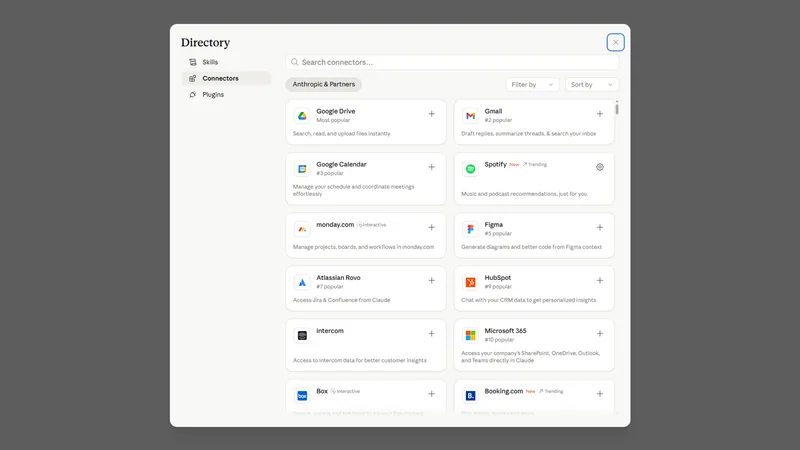Close the Directory dialog
This screenshot has width=800, height=450.
pyautogui.click(x=615, y=42)
